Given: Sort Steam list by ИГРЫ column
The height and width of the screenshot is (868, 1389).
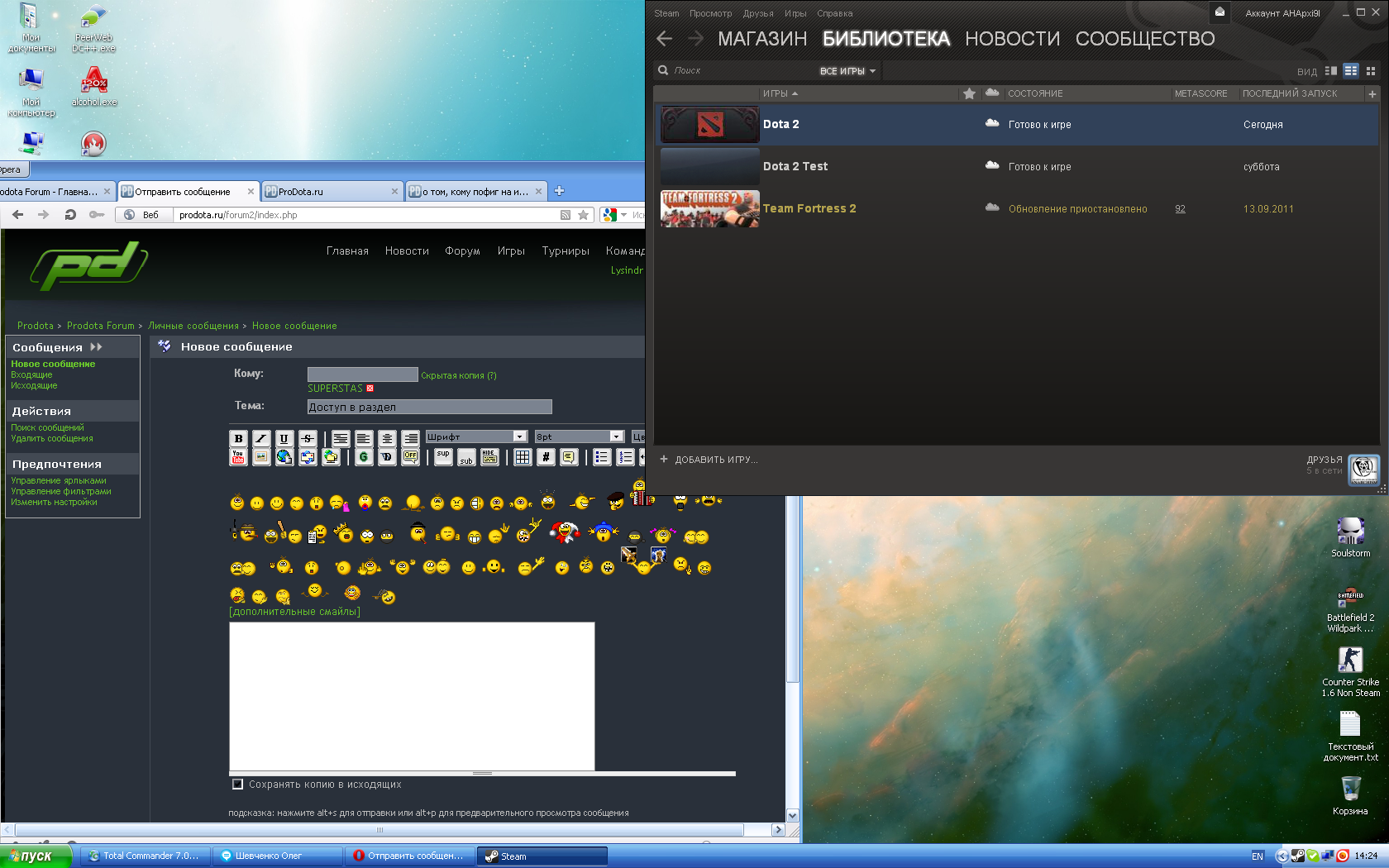Looking at the screenshot, I should point(780,93).
